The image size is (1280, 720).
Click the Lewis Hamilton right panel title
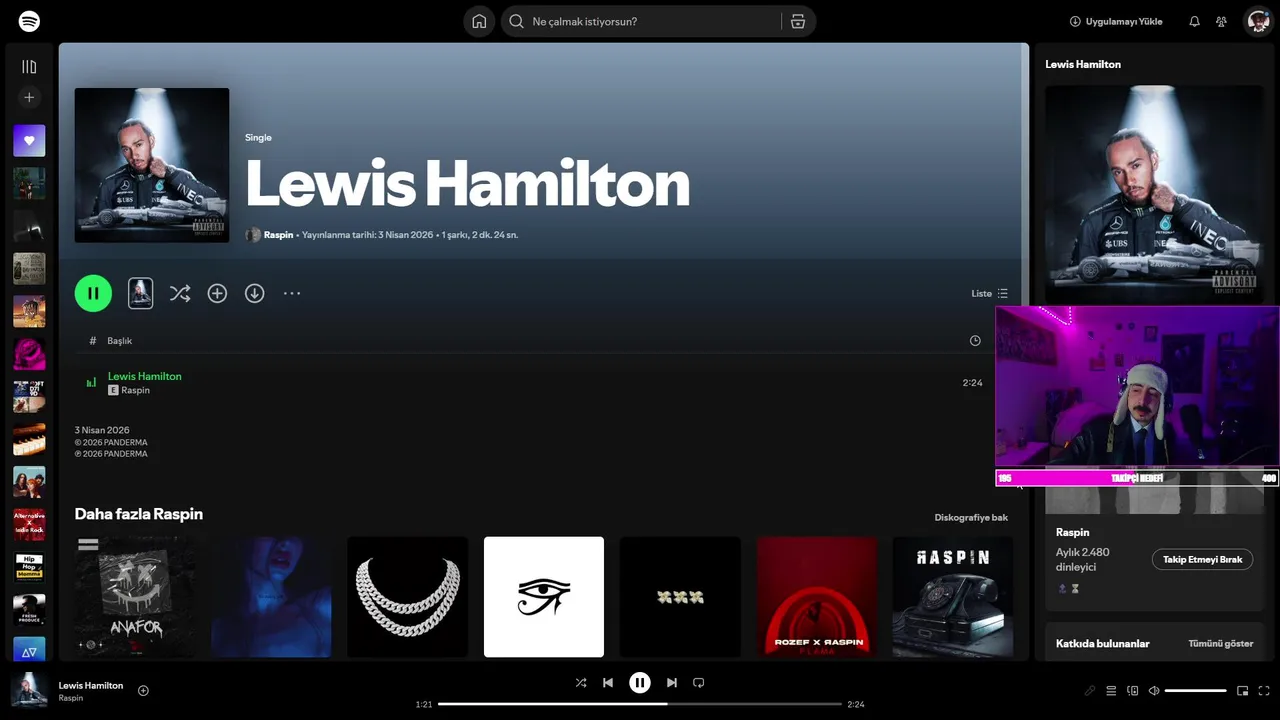1083,64
